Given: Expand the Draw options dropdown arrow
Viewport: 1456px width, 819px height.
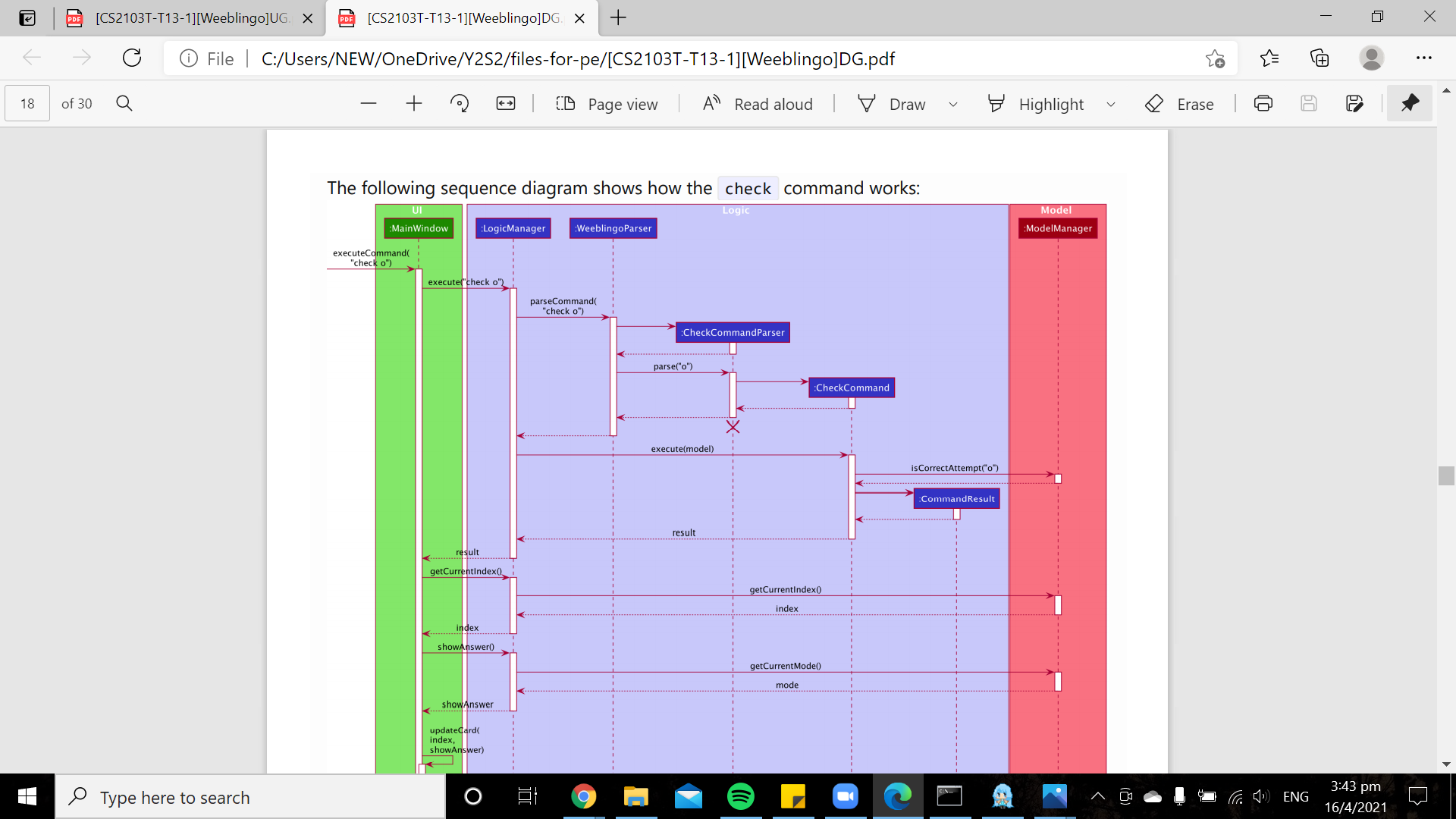Looking at the screenshot, I should 953,105.
